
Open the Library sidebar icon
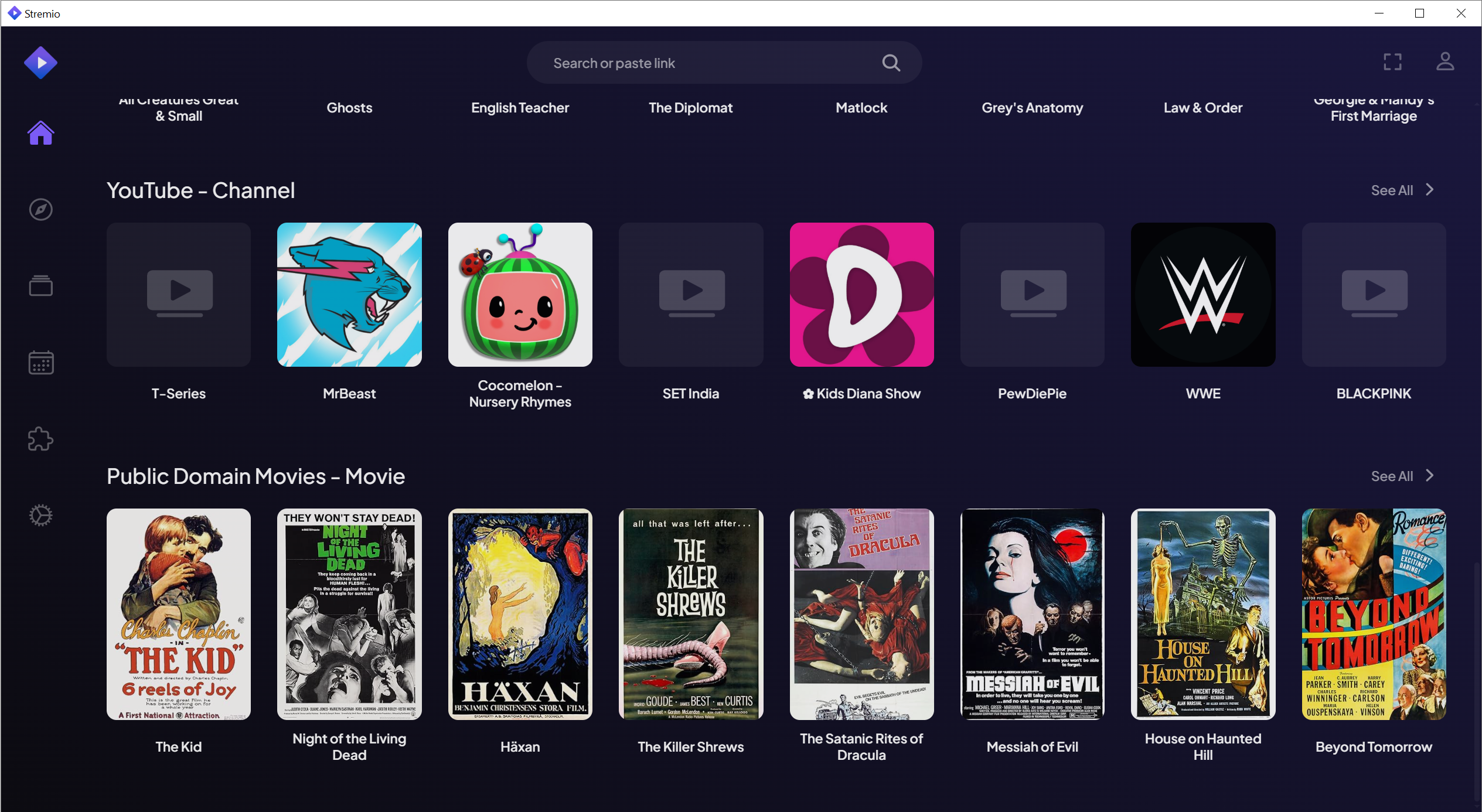pyautogui.click(x=40, y=286)
